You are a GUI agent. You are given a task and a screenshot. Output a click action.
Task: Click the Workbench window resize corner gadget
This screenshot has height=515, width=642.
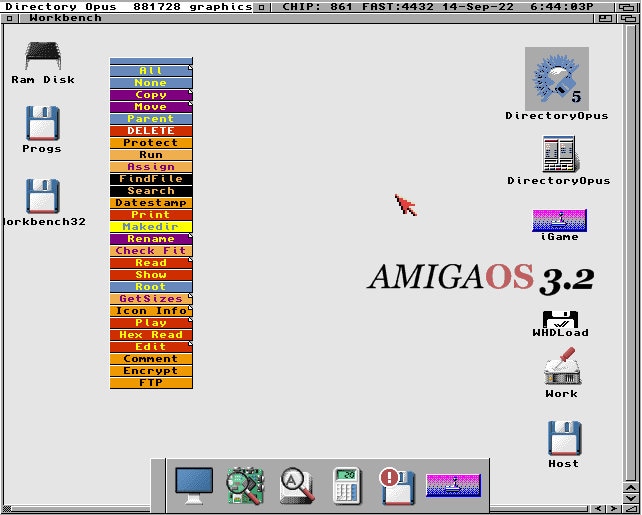[x=630, y=509]
